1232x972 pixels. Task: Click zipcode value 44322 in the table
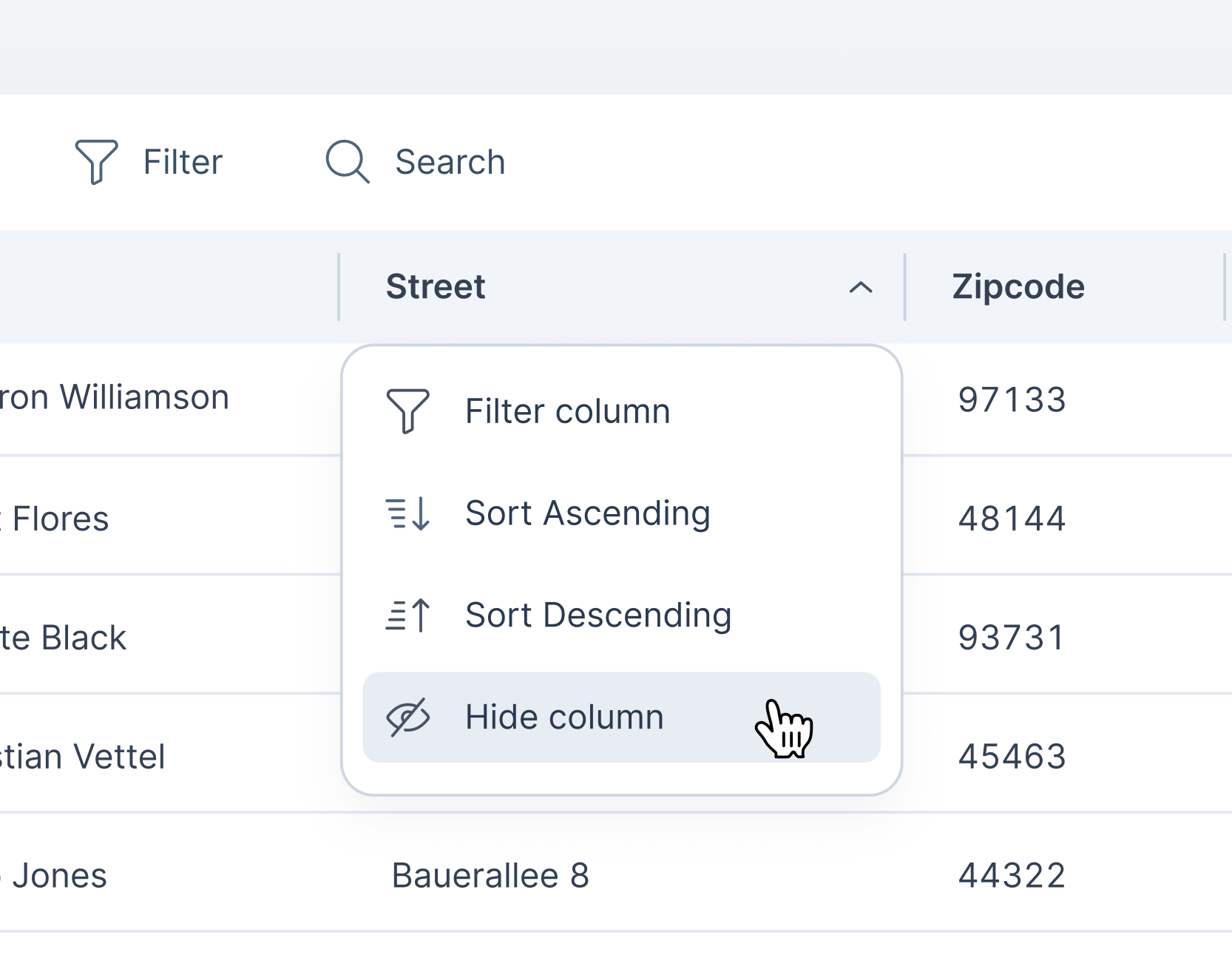tap(1012, 875)
